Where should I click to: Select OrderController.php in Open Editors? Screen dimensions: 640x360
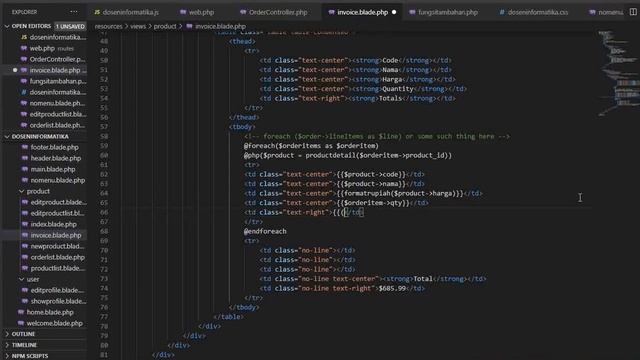tap(53, 59)
